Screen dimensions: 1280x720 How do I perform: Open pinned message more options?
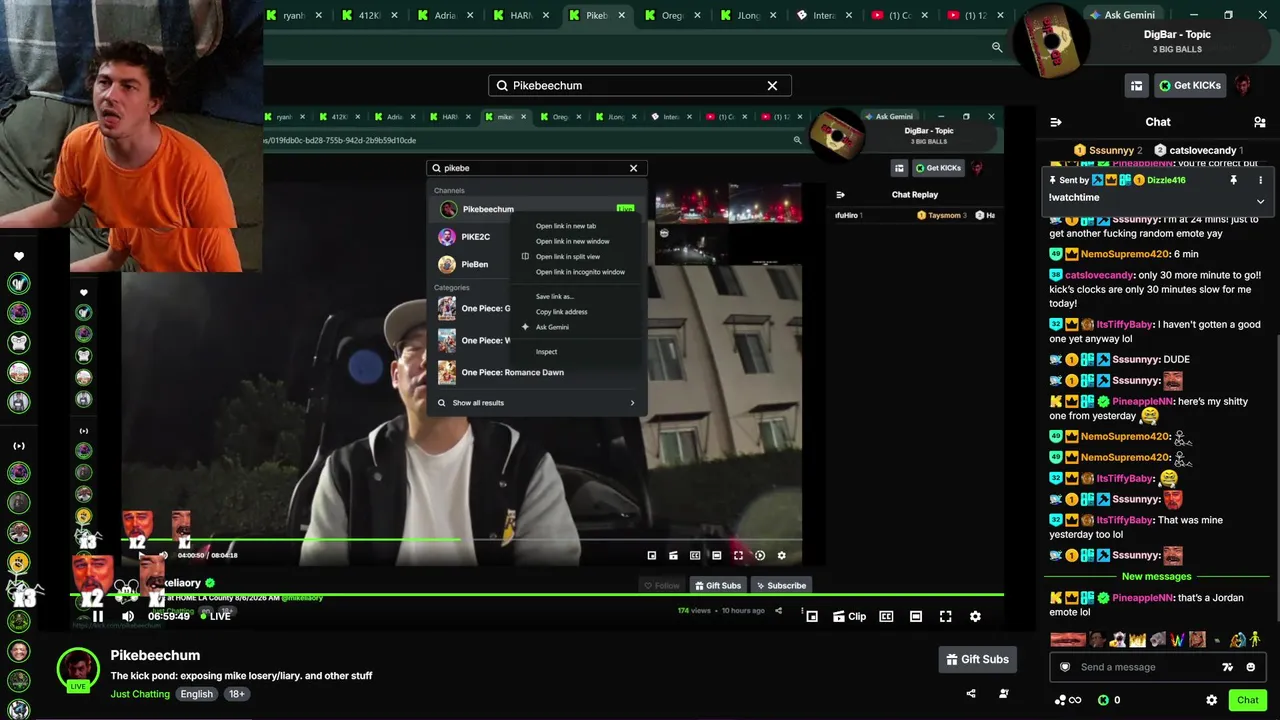[x=1260, y=180]
